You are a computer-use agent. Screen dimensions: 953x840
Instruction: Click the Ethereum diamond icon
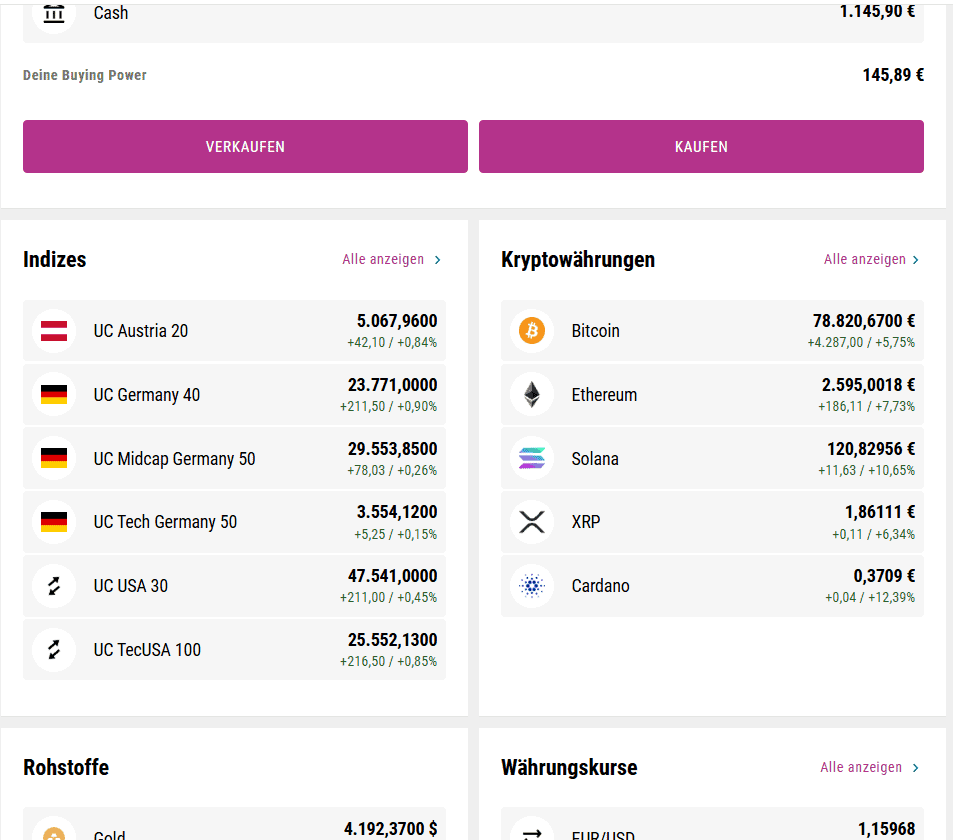[531, 395]
